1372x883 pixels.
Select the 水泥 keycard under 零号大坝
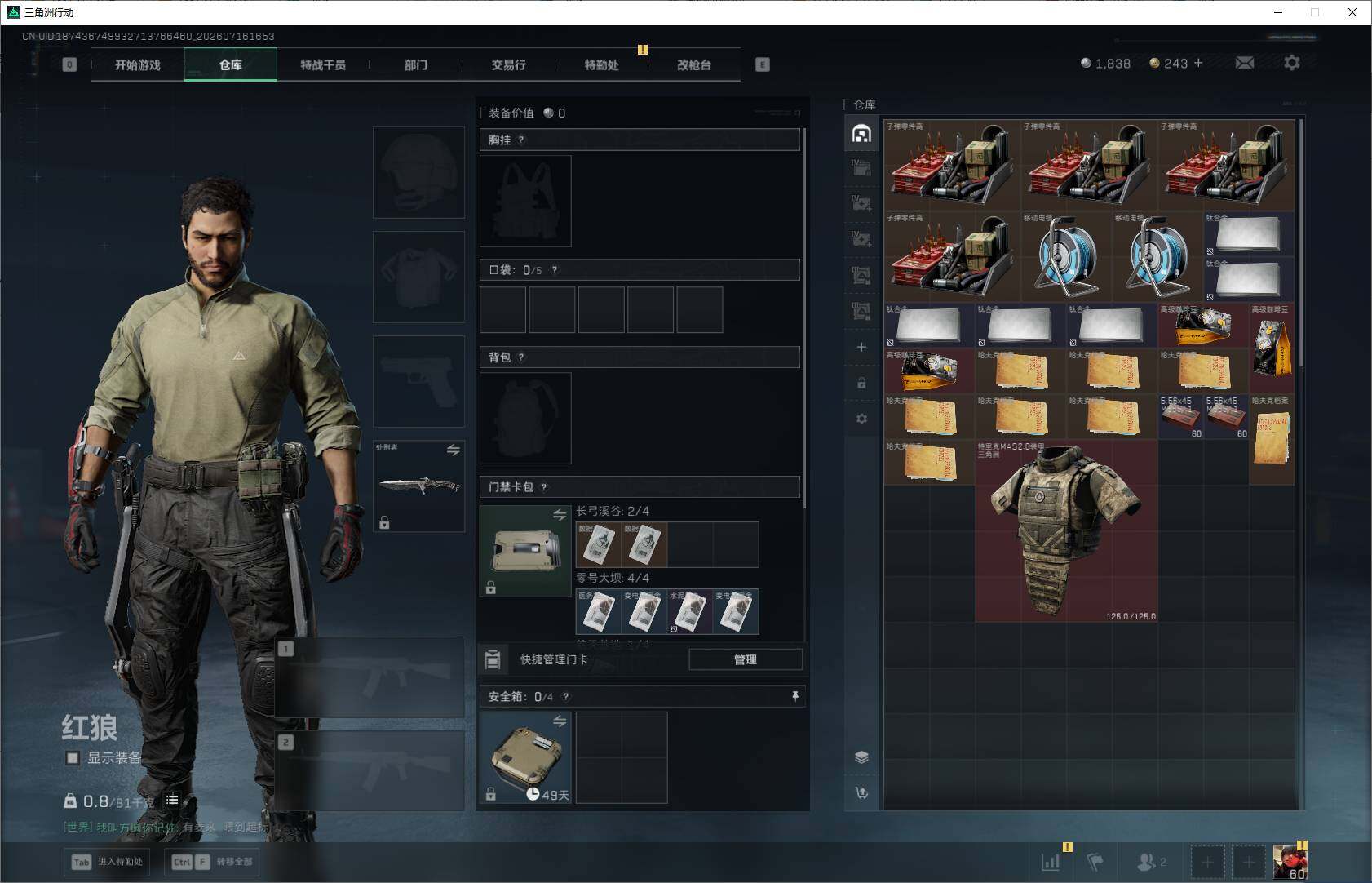[690, 611]
